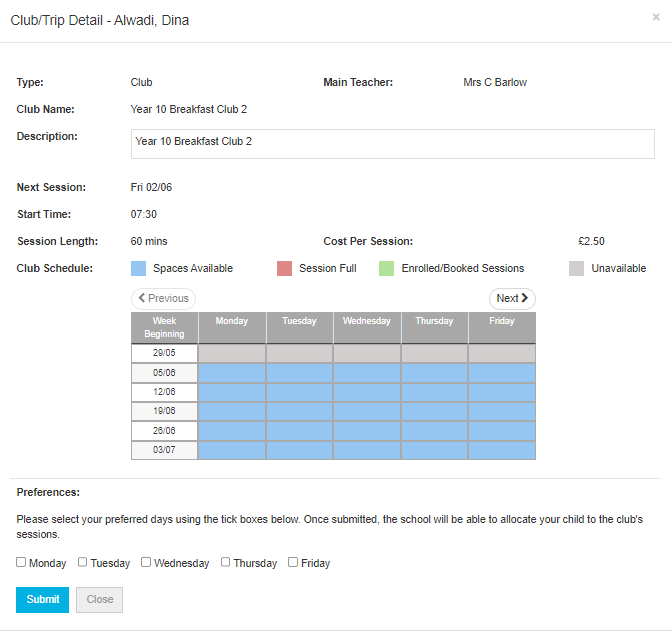
Task: Click the grey Close button
Action: pyautogui.click(x=99, y=600)
